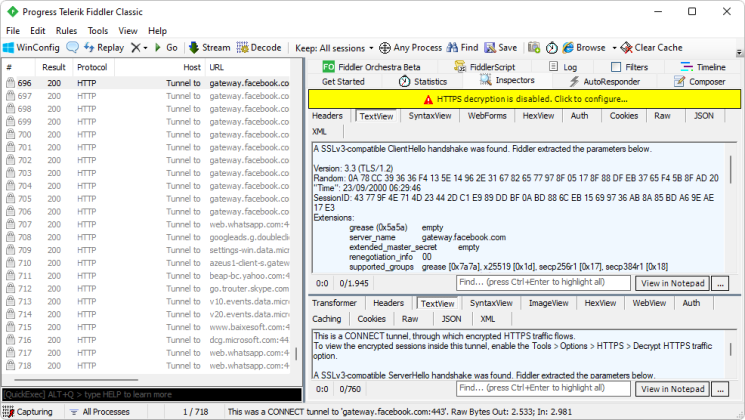Focus the response Find text field
Image resolution: width=745 pixels, height=420 pixels.
click(x=543, y=388)
